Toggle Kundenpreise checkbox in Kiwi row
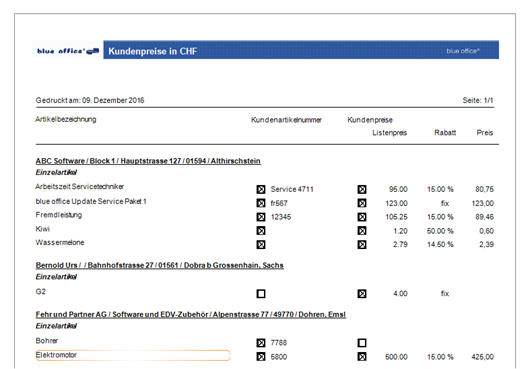Viewport: 530px width, 369px height. (362, 231)
